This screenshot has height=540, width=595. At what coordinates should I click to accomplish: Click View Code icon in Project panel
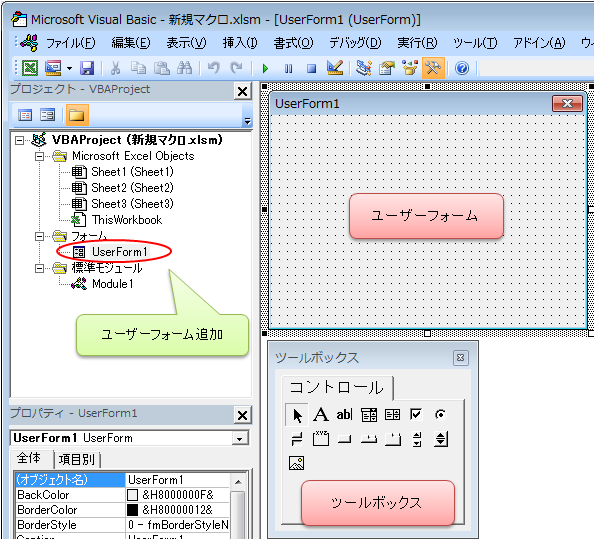click(x=25, y=115)
